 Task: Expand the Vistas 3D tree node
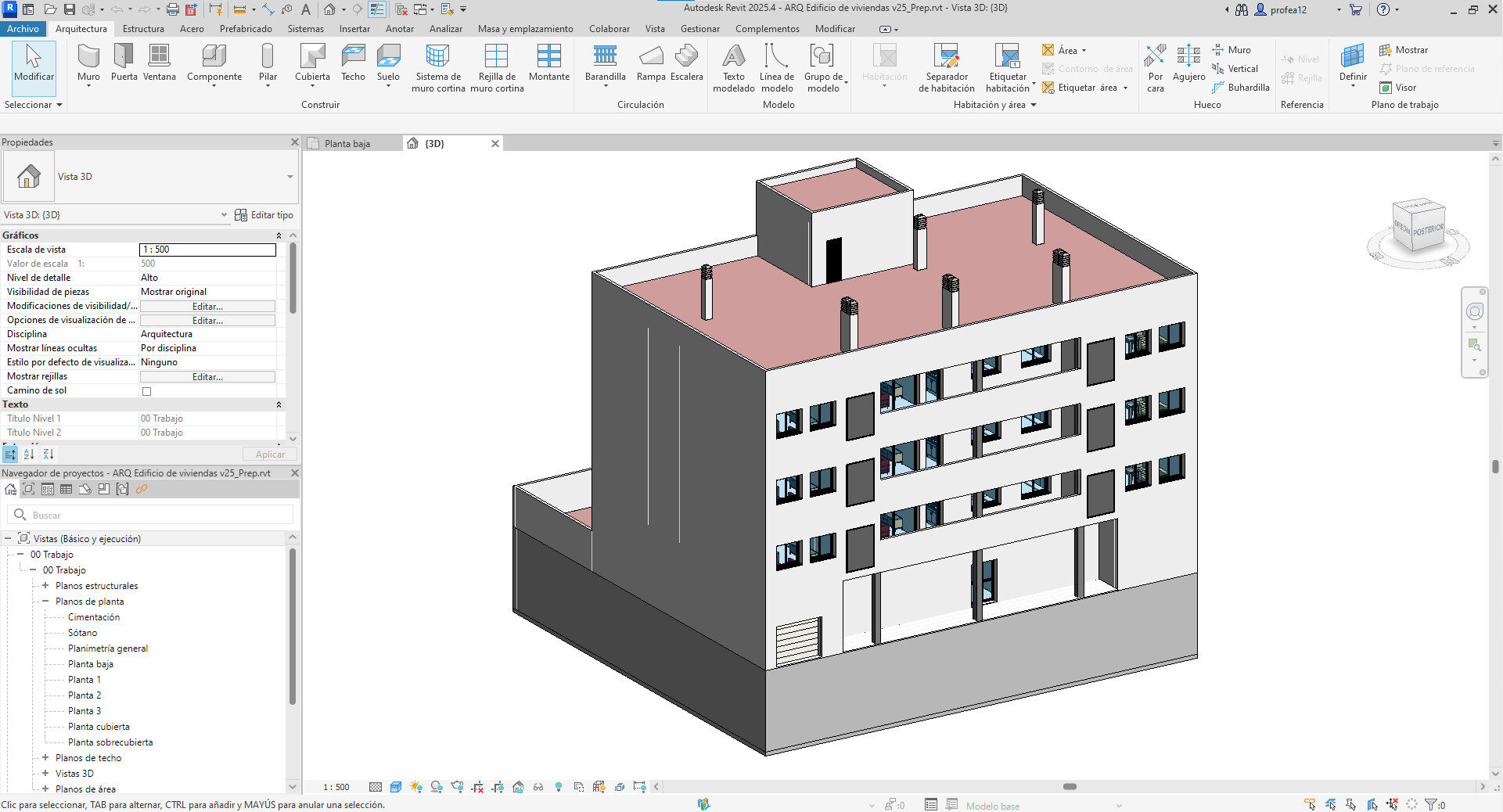click(x=45, y=774)
